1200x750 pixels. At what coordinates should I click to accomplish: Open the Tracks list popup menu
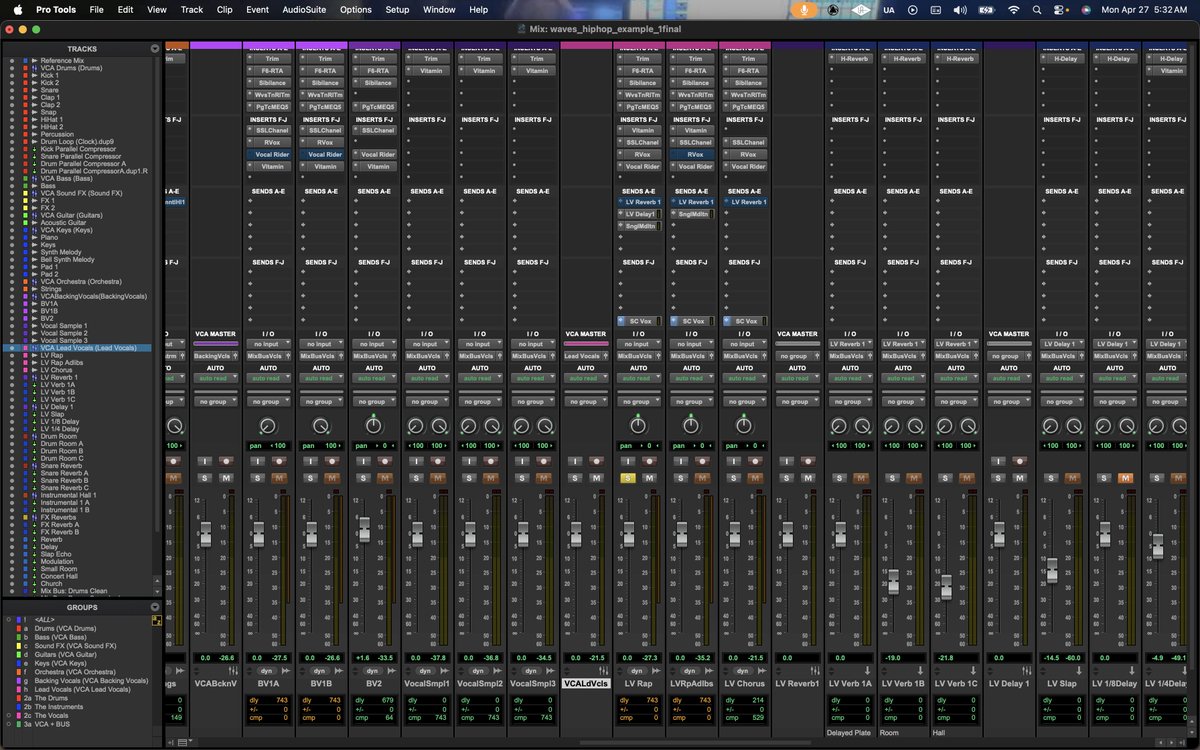pos(155,48)
